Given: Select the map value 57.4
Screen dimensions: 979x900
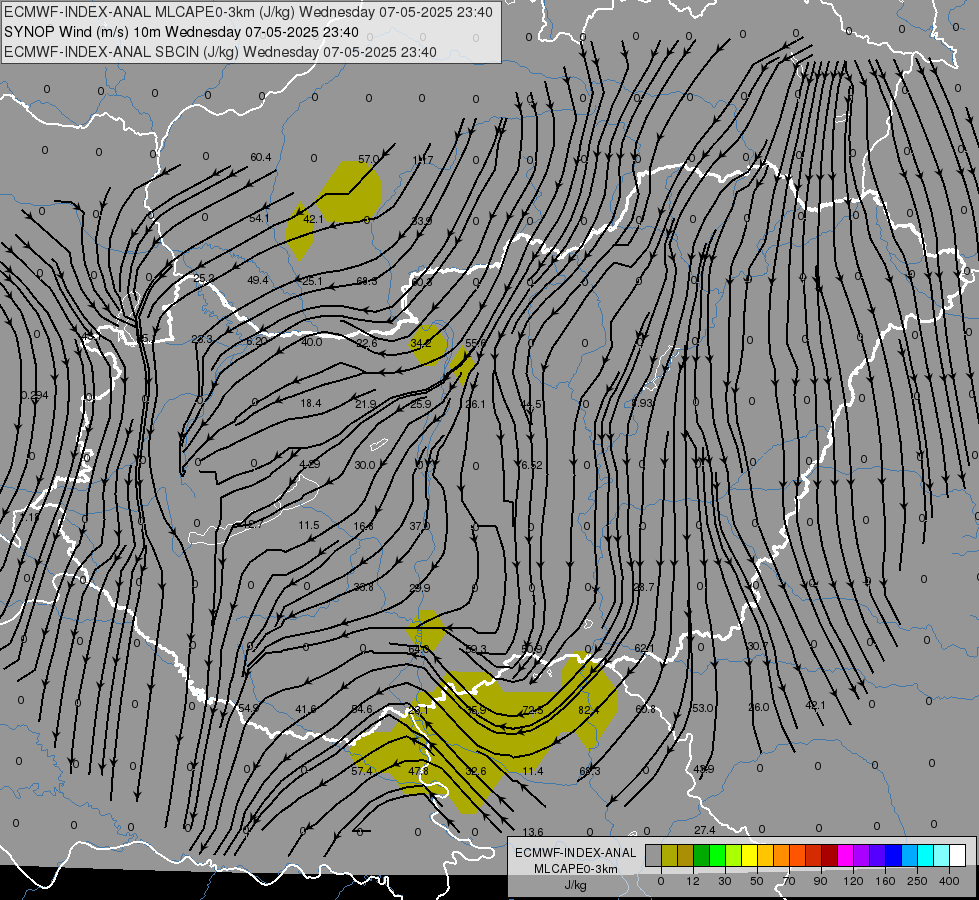Looking at the screenshot, I should coord(362,771).
